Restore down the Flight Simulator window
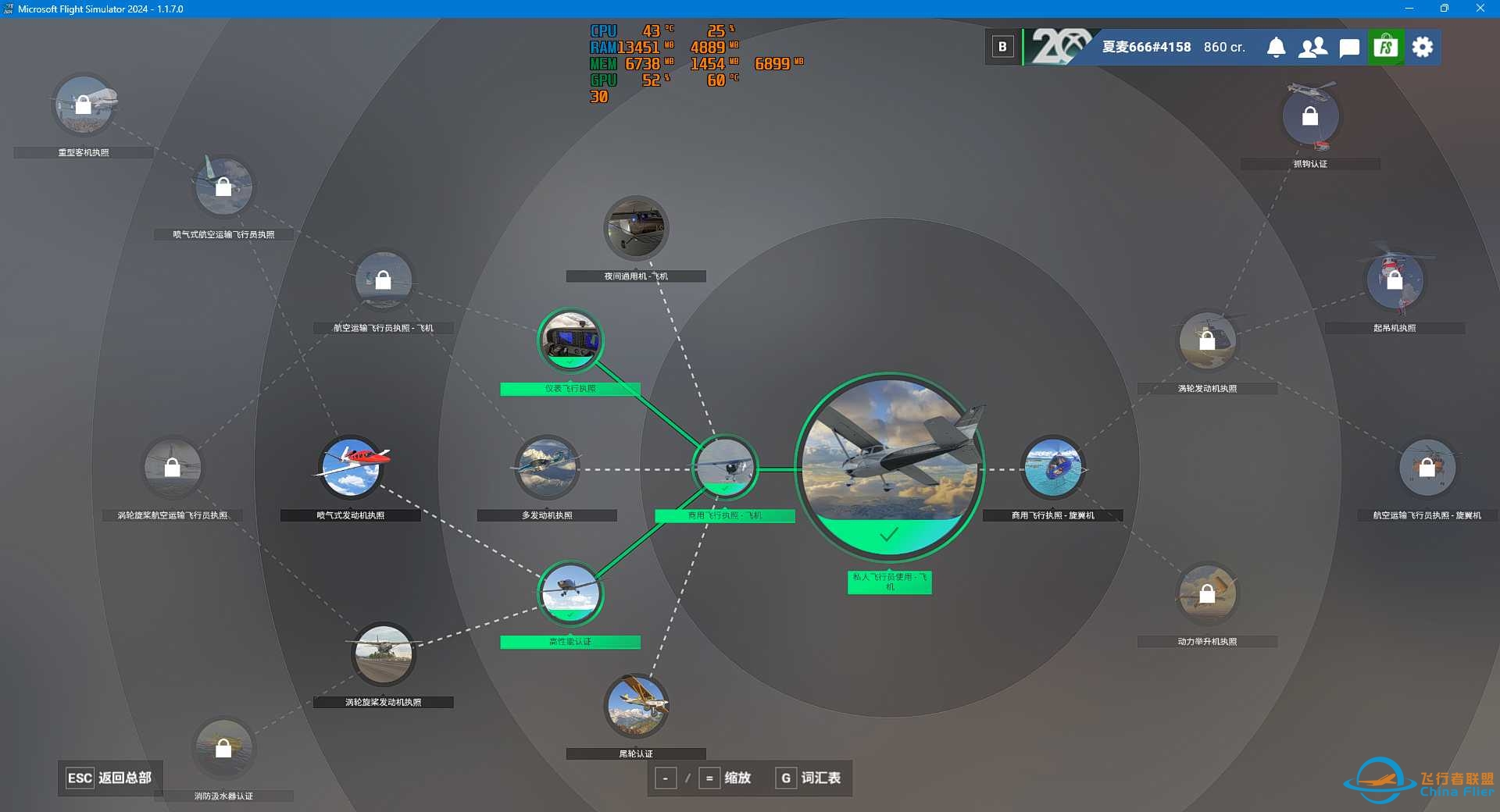Image resolution: width=1500 pixels, height=812 pixels. click(x=1445, y=9)
